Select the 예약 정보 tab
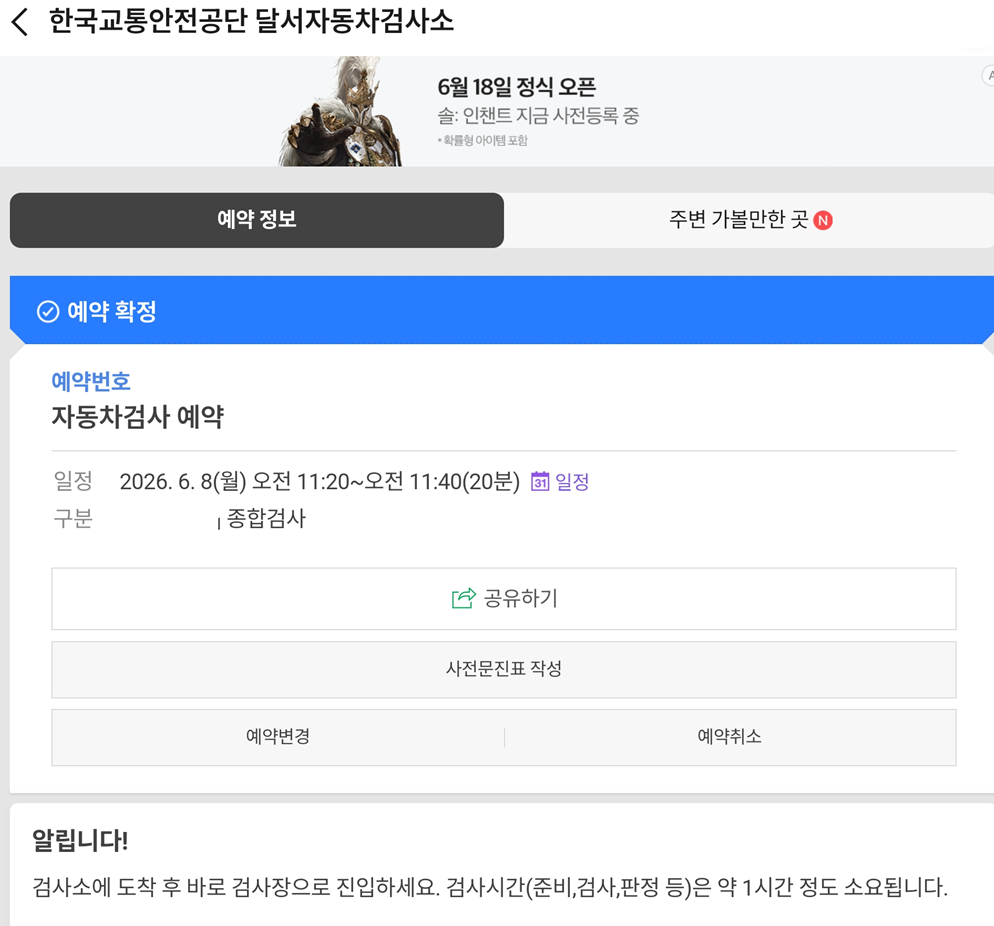Viewport: 994px width, 926px height. [x=257, y=220]
